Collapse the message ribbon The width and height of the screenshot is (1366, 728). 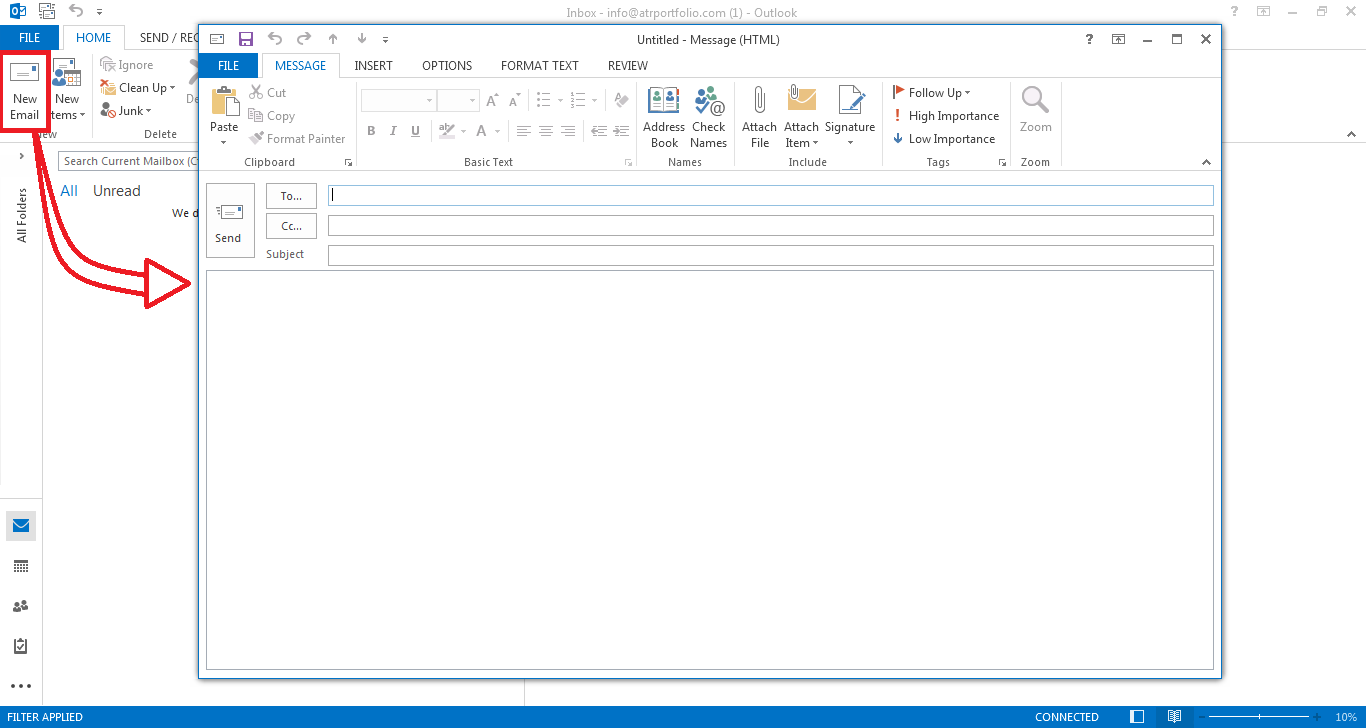(x=1205, y=162)
